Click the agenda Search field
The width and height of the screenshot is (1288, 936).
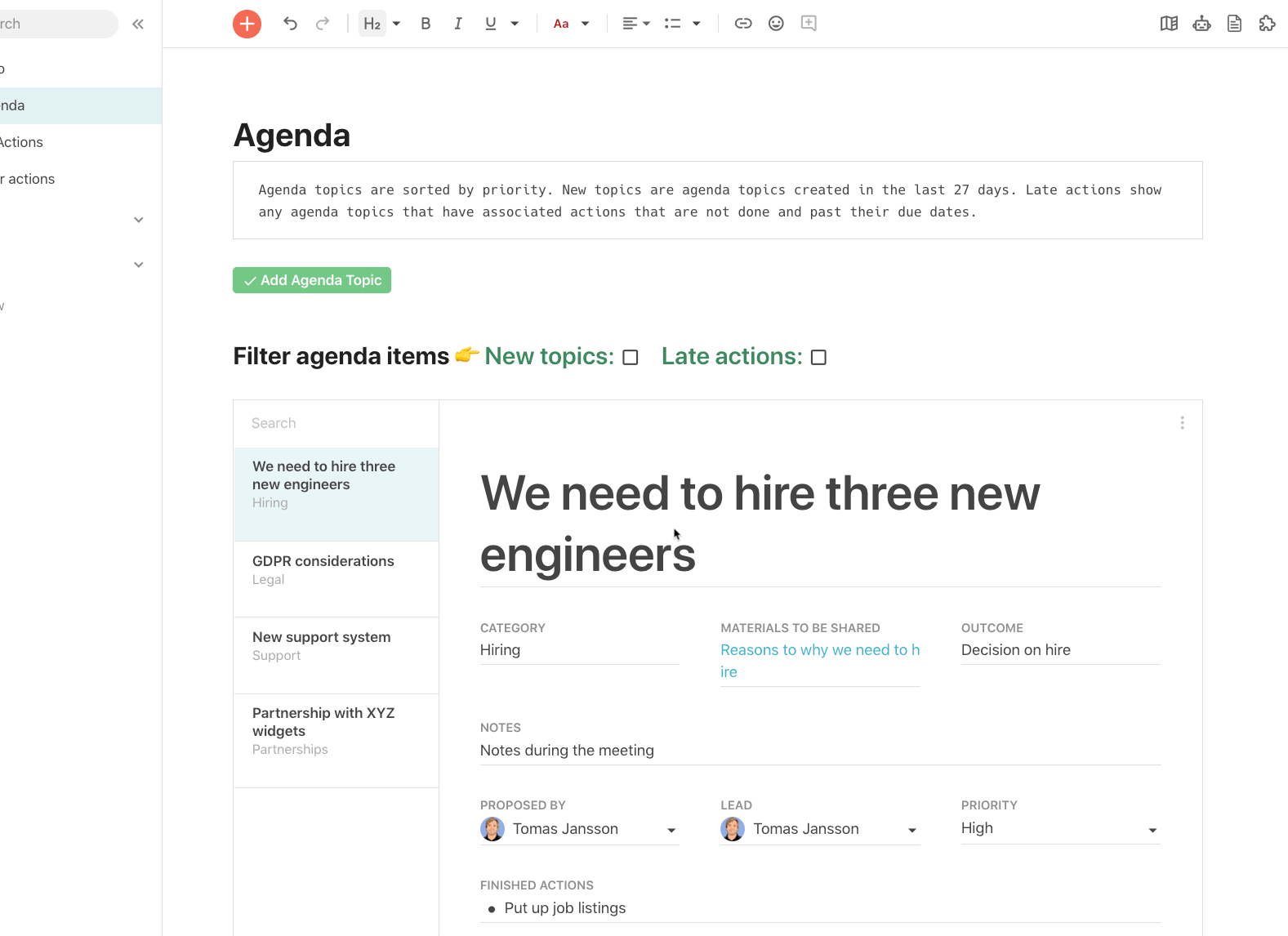(336, 423)
